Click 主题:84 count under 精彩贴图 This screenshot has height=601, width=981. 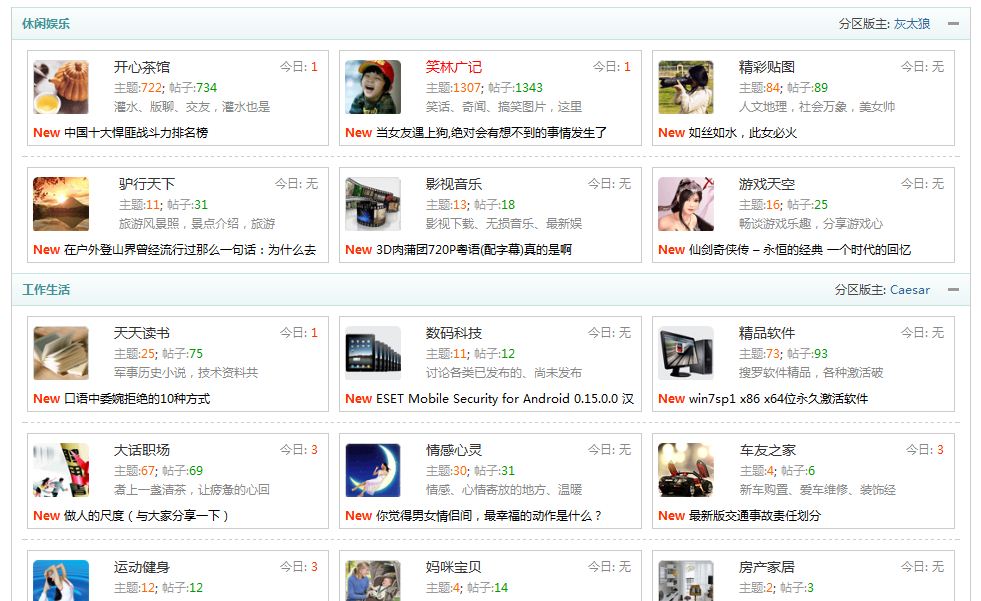pos(760,88)
